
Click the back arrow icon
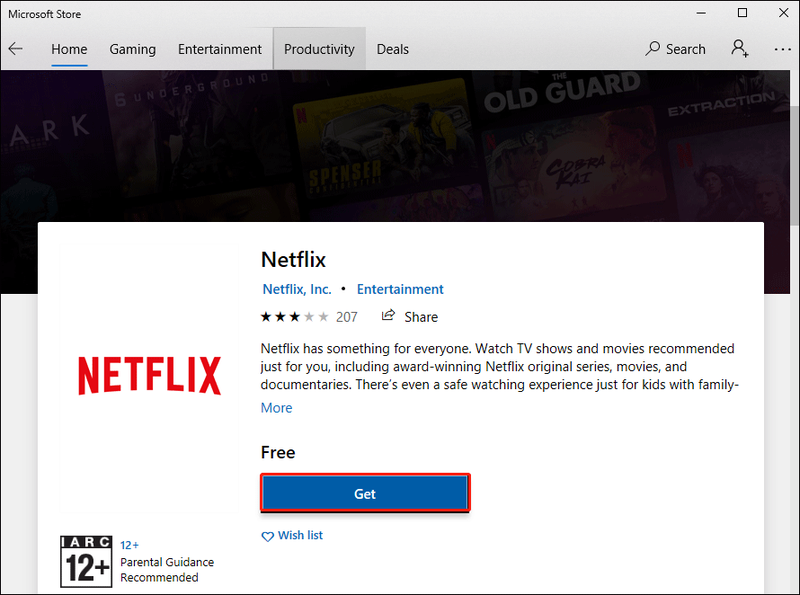click(x=16, y=49)
